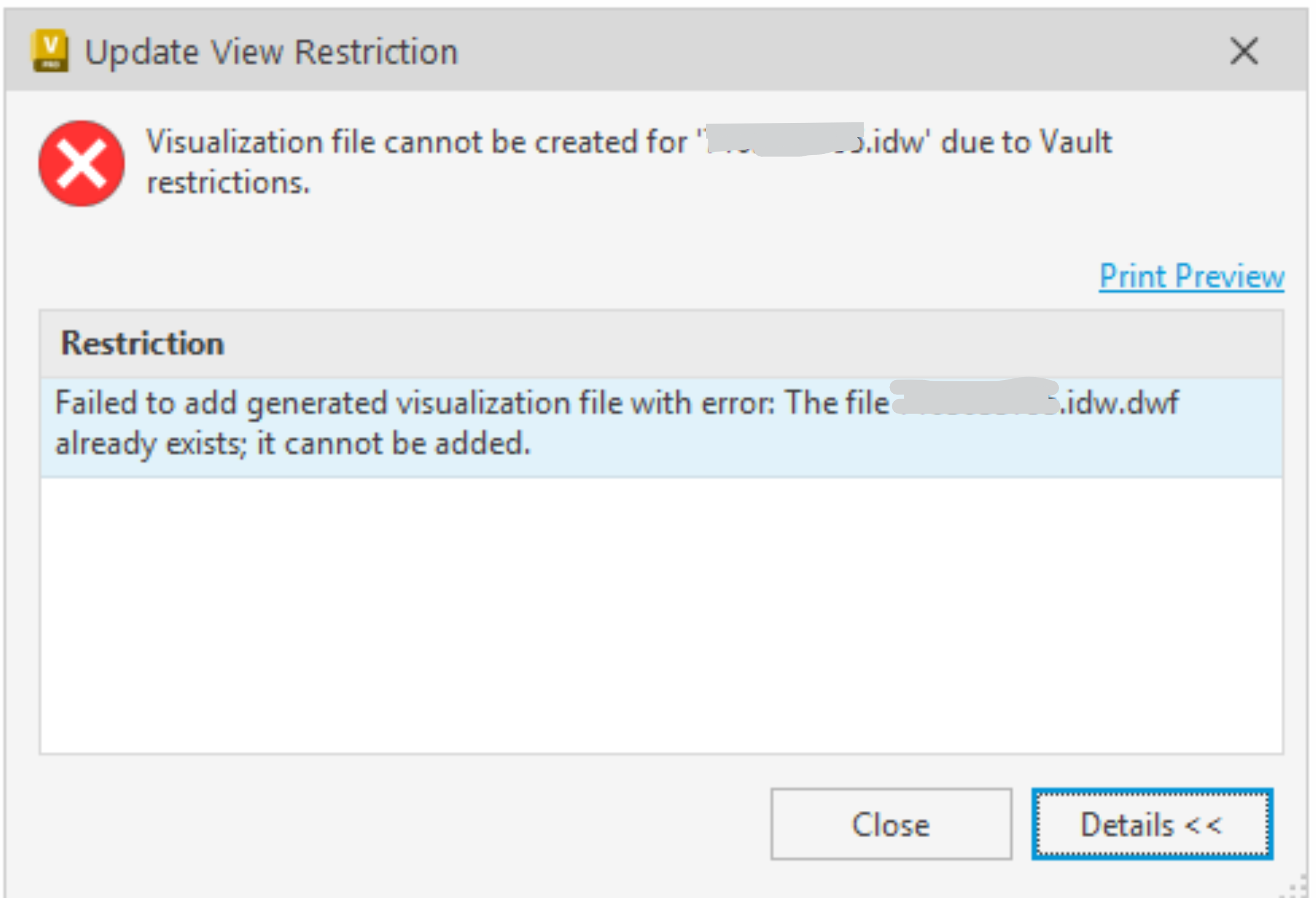Open the Print Preview link
This screenshot has height=898, width=1316.
[1191, 276]
